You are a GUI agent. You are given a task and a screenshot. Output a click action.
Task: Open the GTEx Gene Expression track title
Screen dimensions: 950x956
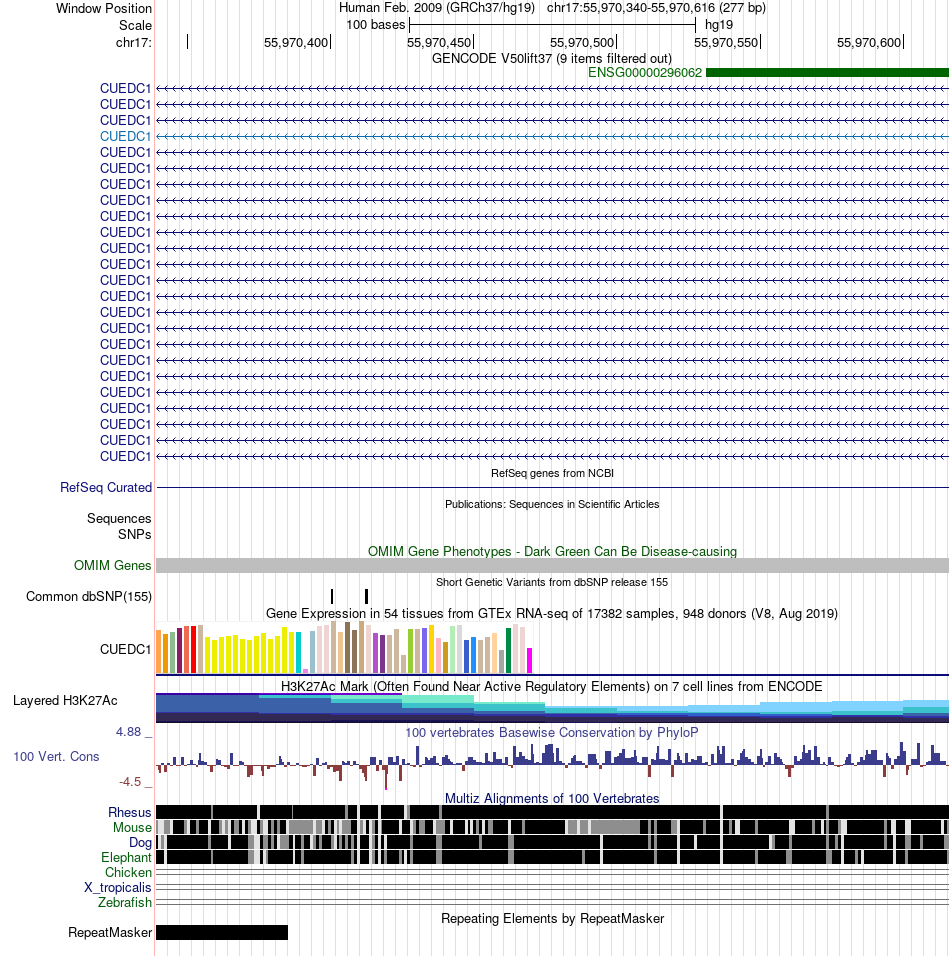pos(552,613)
